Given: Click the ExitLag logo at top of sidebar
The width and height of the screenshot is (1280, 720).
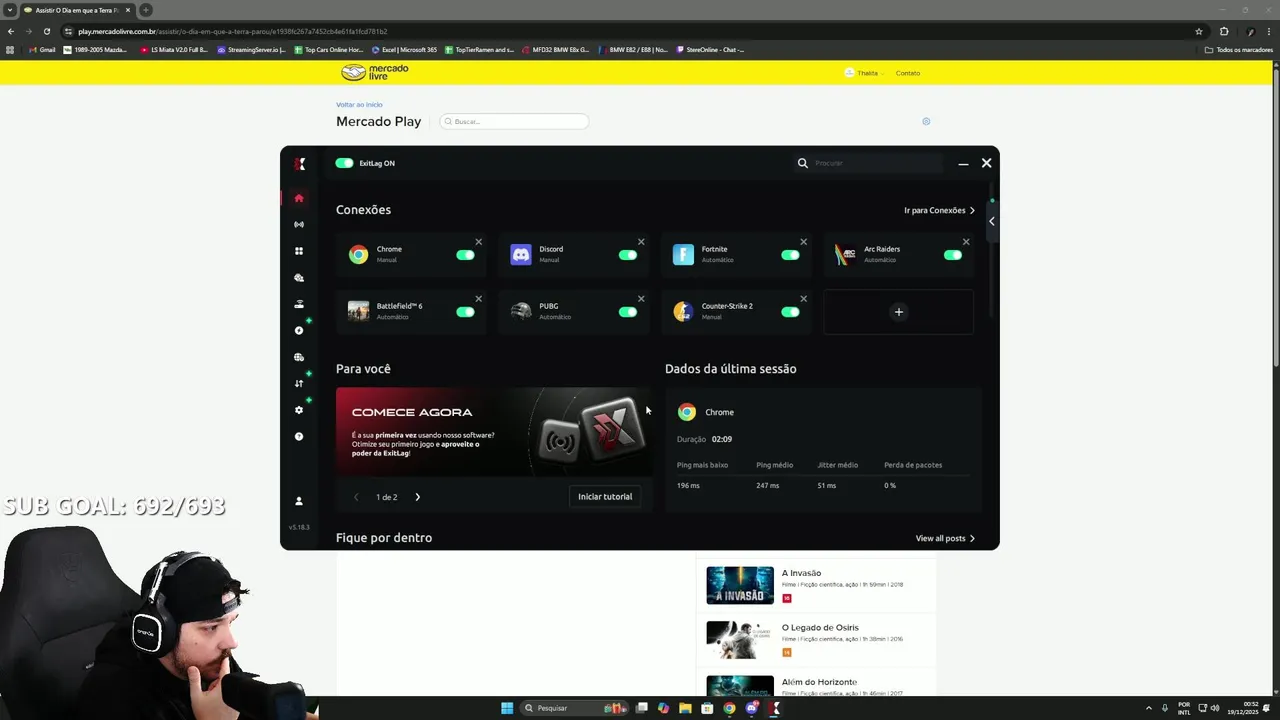Looking at the screenshot, I should coord(299,164).
